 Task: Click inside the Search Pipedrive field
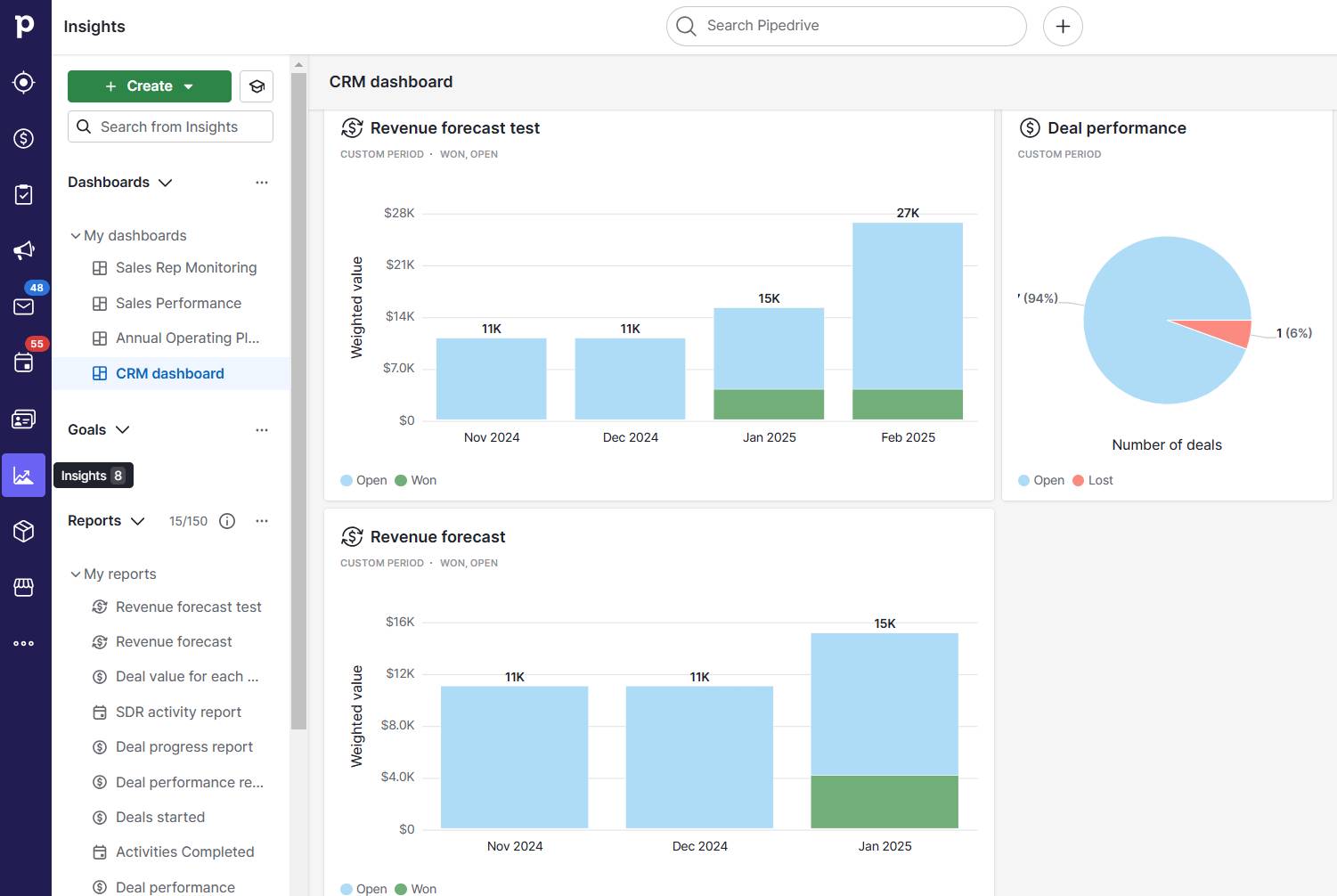coord(844,26)
